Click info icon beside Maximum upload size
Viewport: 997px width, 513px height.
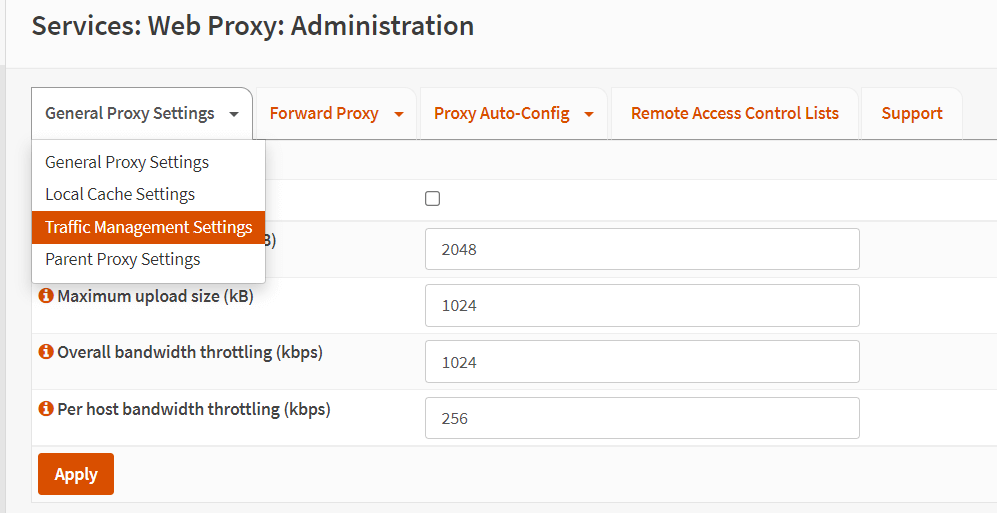[x=45, y=297]
